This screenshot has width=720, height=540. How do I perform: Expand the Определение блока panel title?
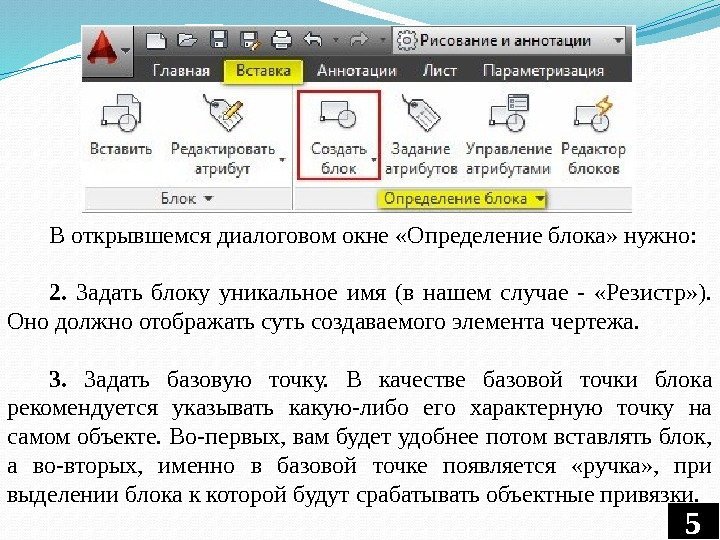[463, 199]
